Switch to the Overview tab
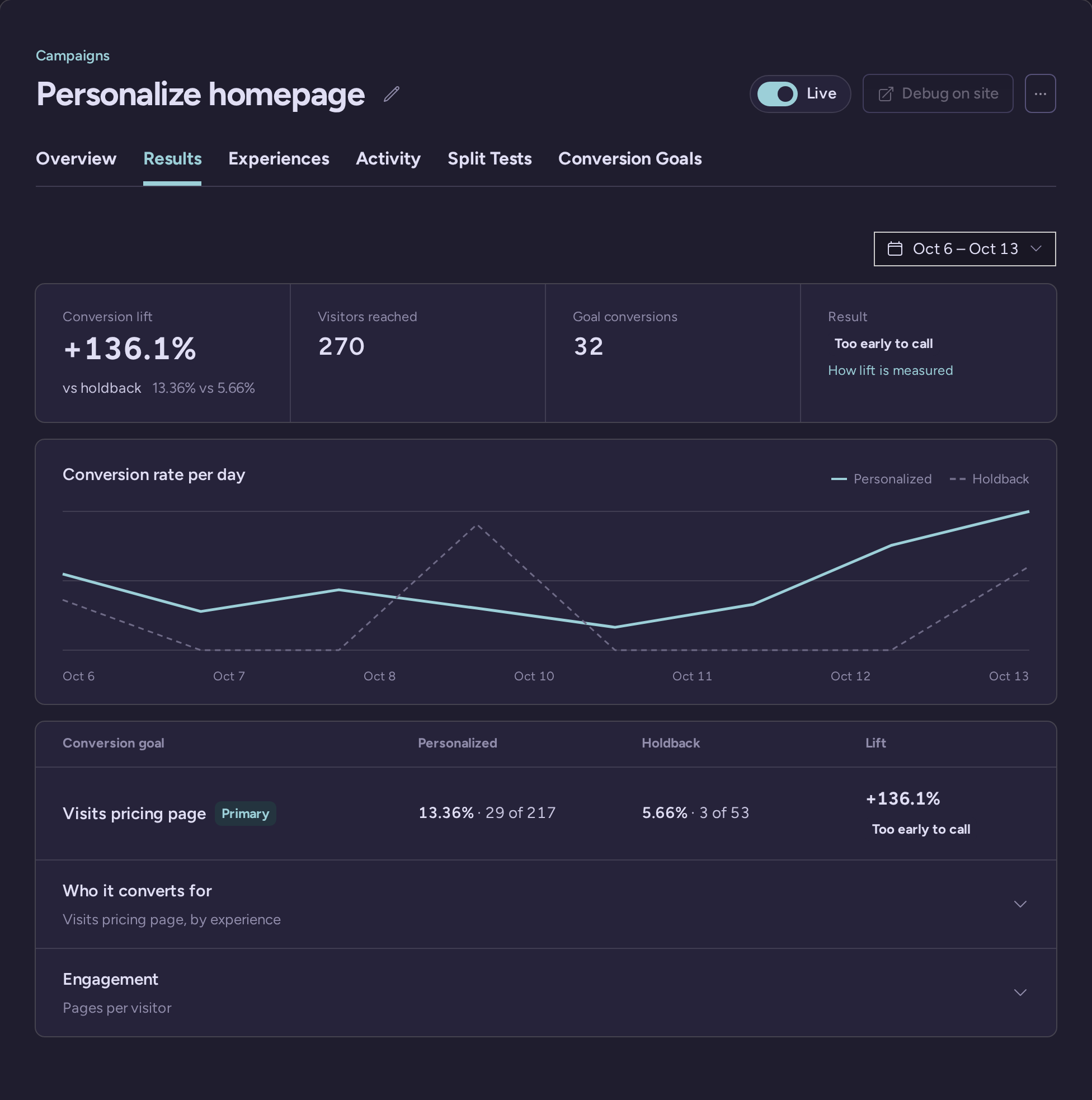The width and height of the screenshot is (1092, 1100). [x=76, y=158]
